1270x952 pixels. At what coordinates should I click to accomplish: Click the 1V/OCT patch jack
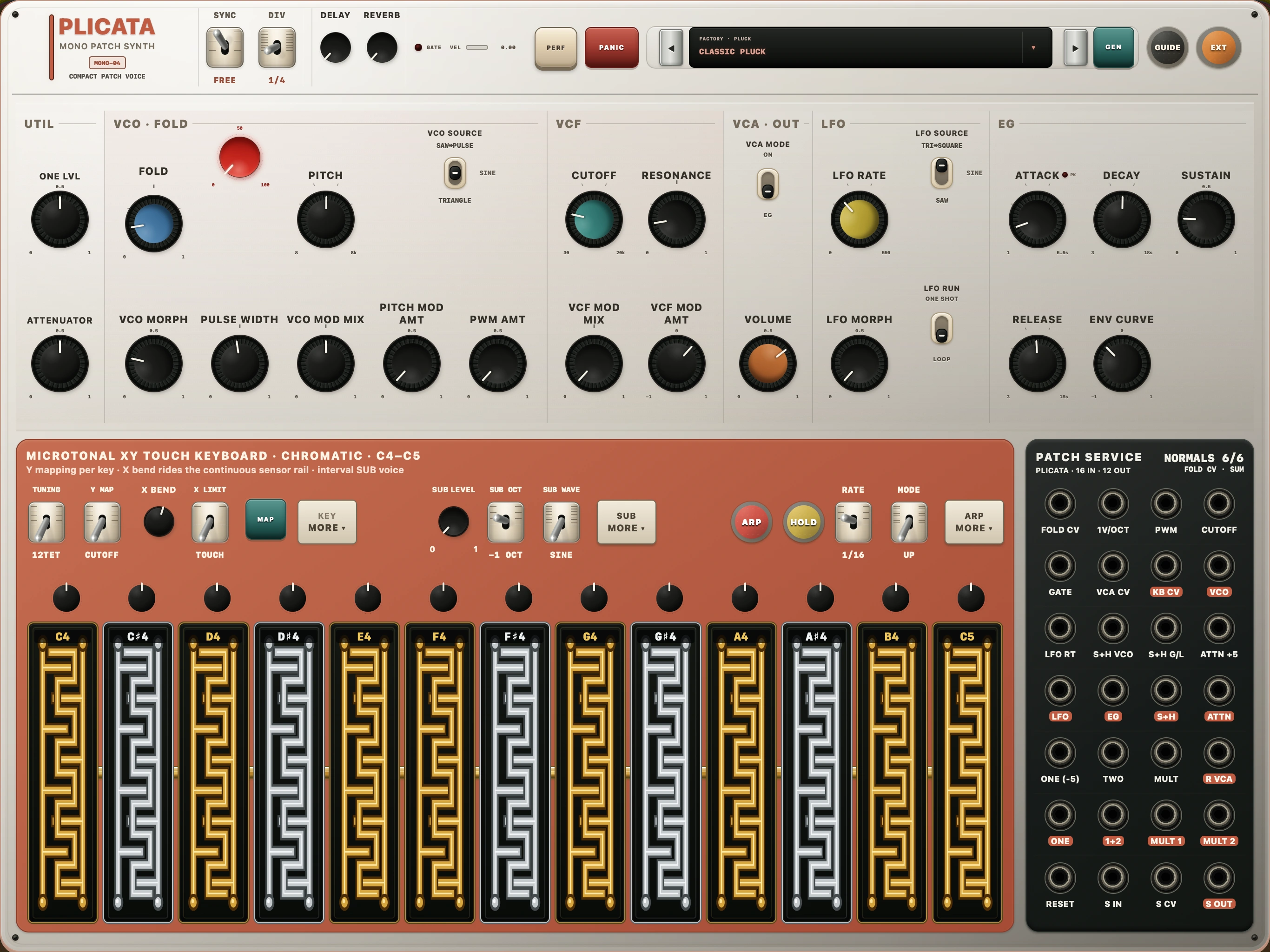pyautogui.click(x=1113, y=503)
